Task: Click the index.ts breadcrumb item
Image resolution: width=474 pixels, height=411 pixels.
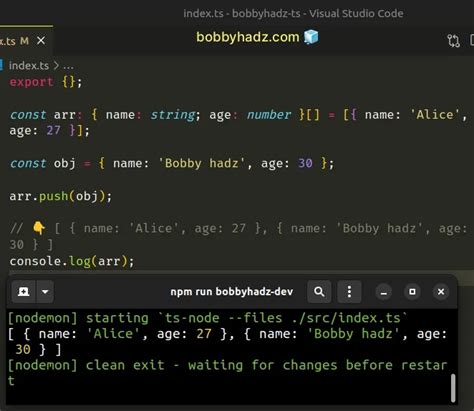Action: [29, 66]
